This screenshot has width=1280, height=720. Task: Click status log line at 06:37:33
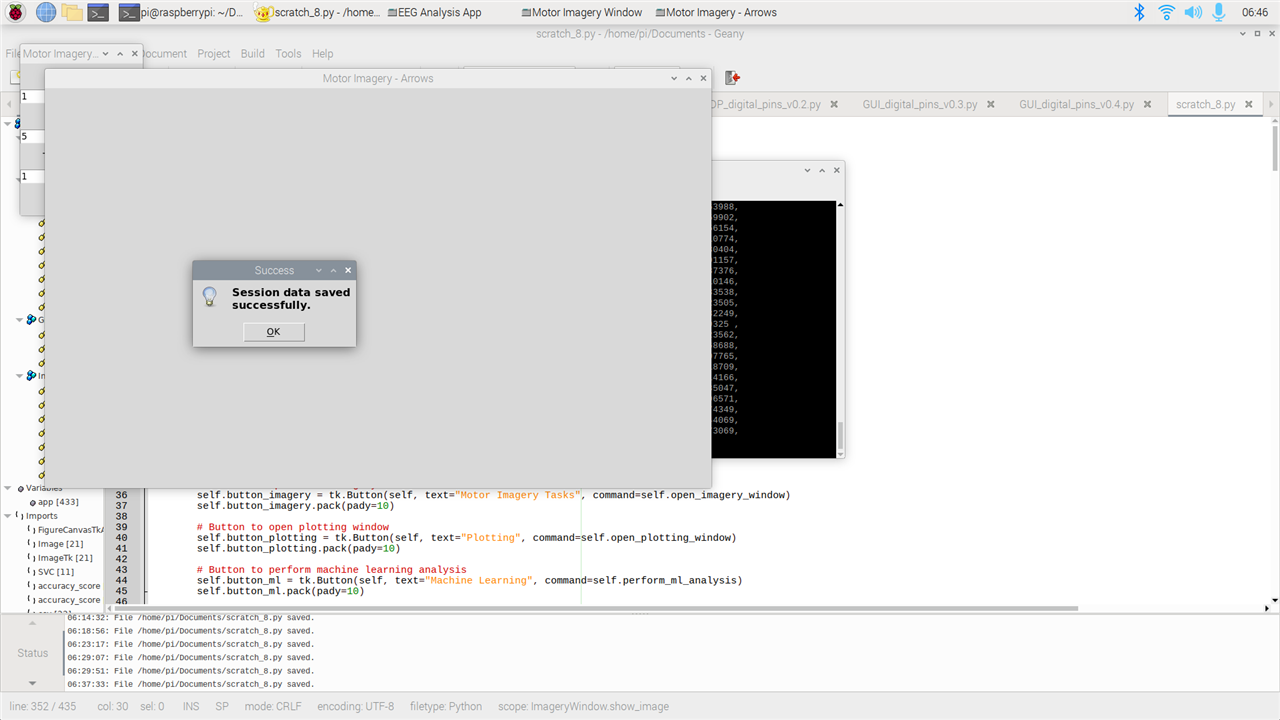tap(190, 684)
